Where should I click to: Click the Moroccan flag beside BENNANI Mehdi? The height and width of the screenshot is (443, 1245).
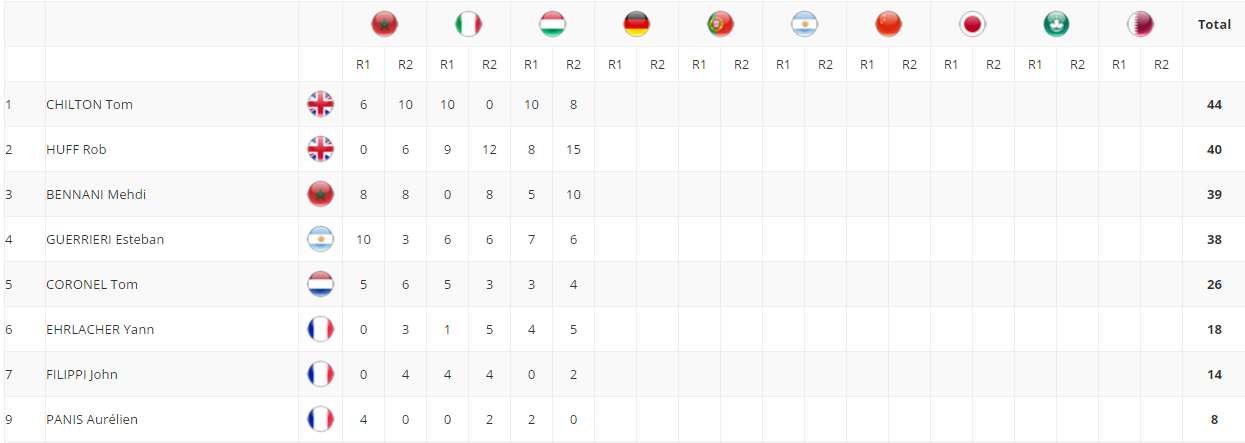coord(320,194)
